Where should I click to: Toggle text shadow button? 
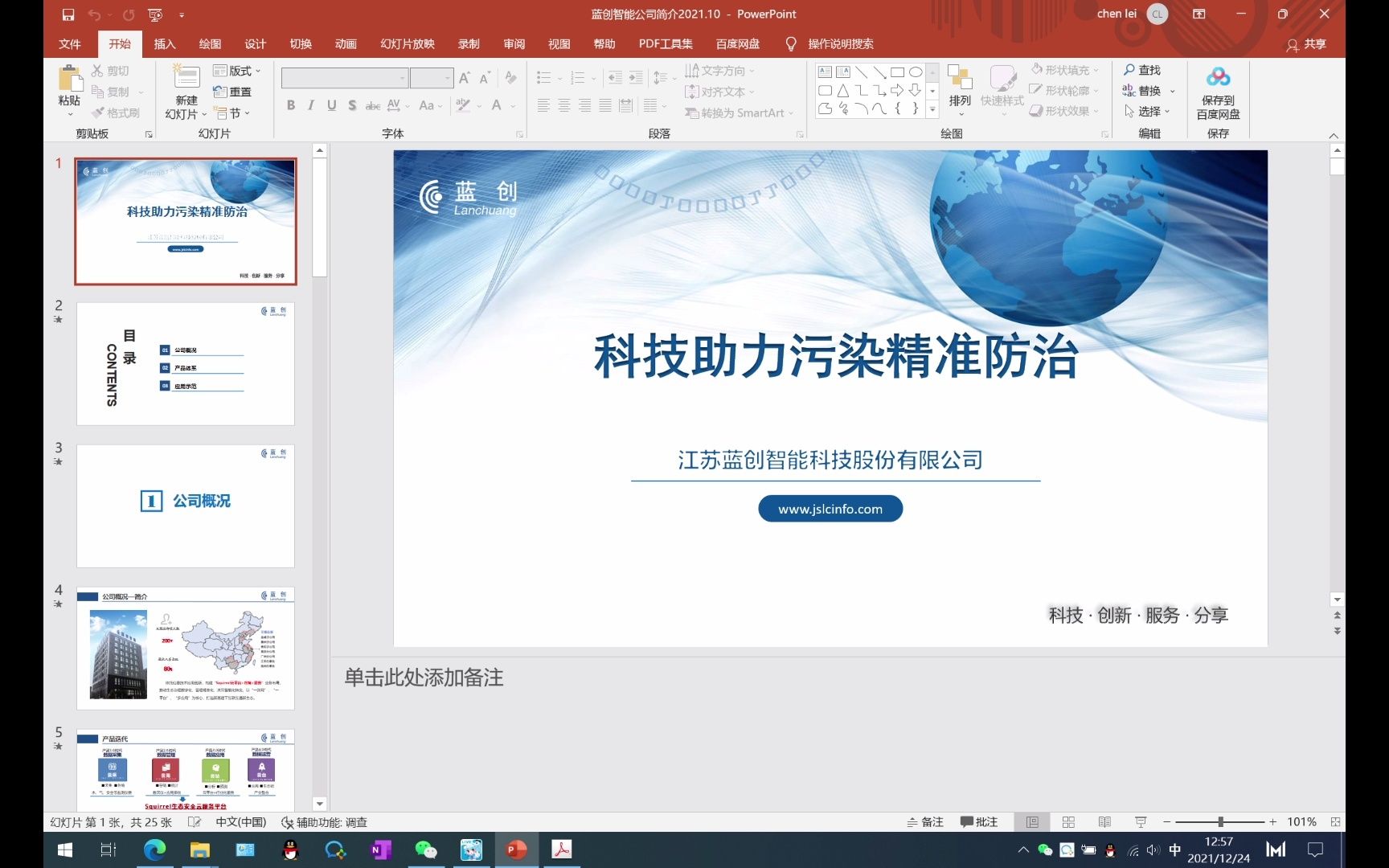pos(351,105)
